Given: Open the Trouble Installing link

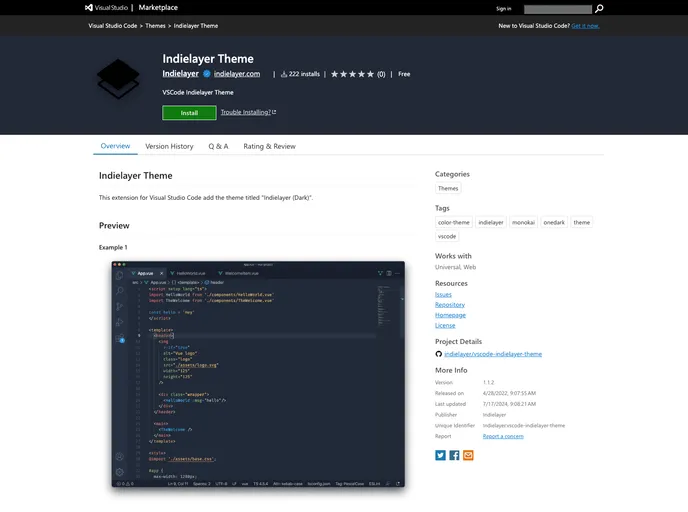Looking at the screenshot, I should coord(248,113).
